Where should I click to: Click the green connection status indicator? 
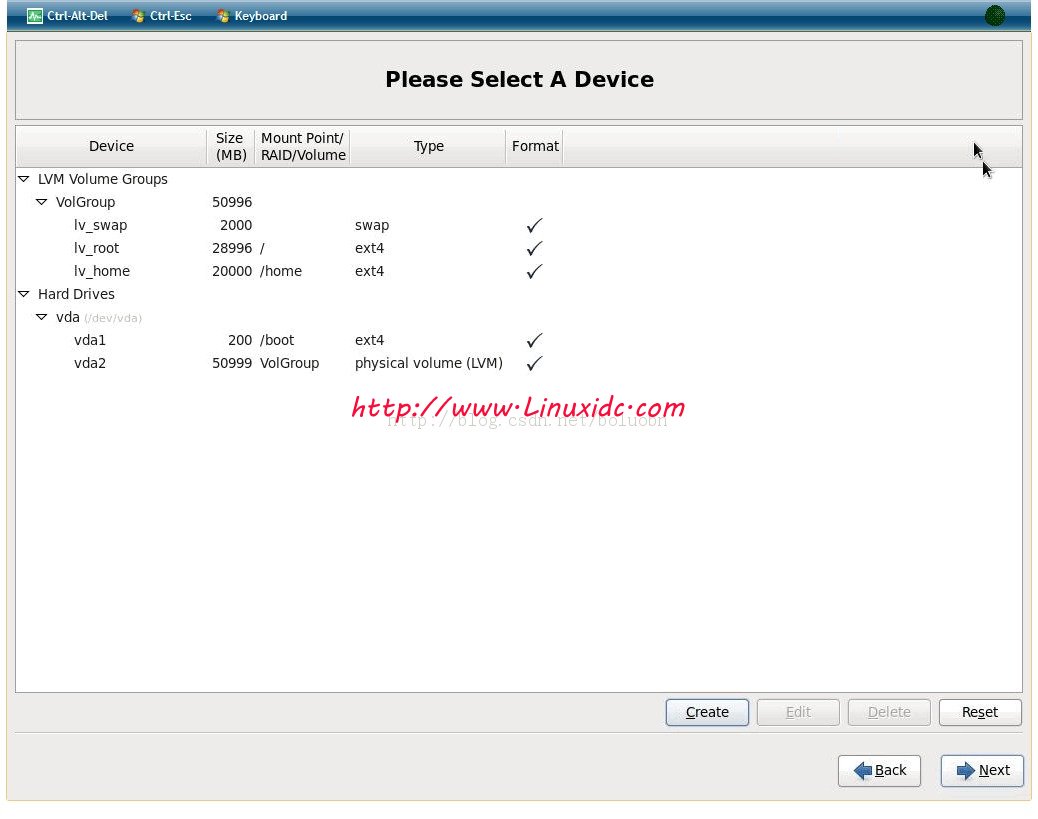click(994, 16)
